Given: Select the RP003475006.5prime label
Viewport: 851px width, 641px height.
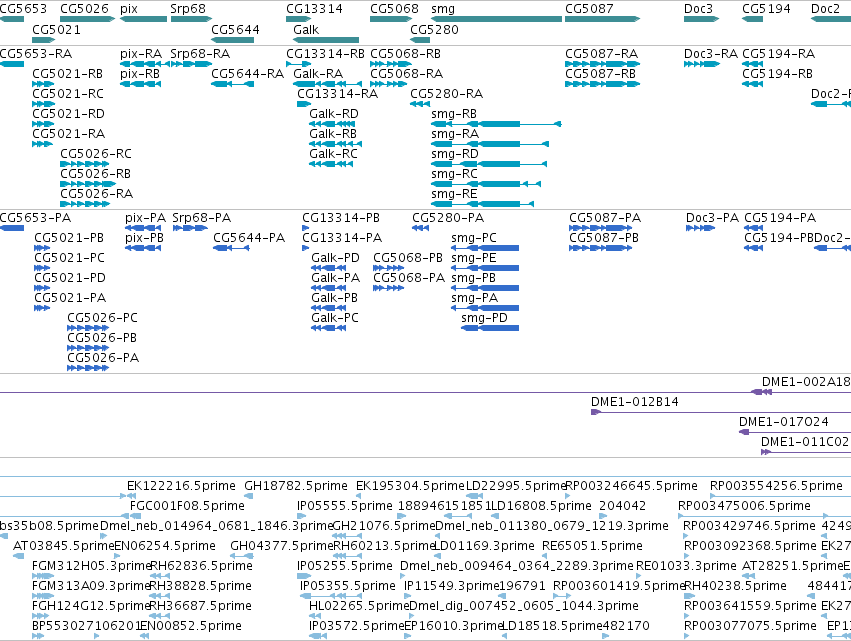Looking at the screenshot, I should pyautogui.click(x=744, y=506).
